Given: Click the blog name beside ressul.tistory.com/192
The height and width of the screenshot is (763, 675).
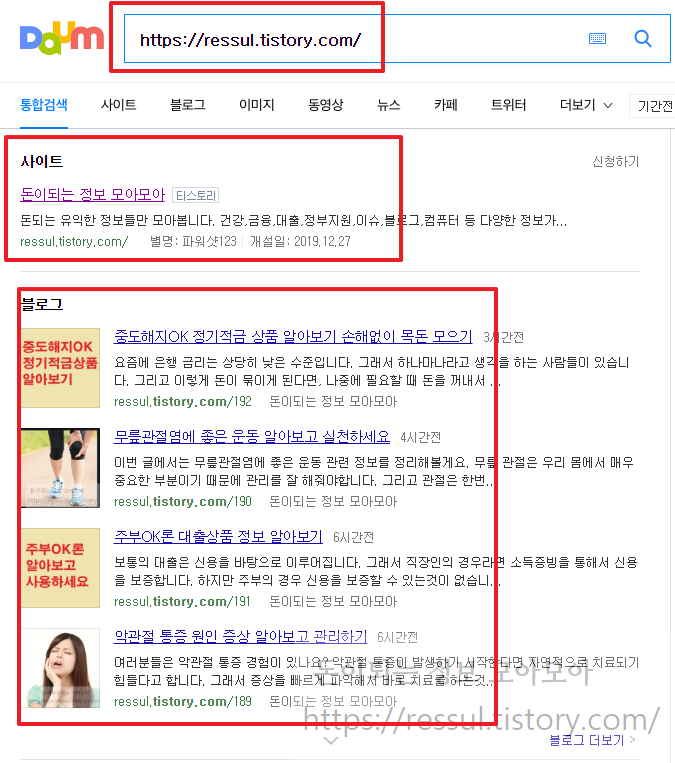Looking at the screenshot, I should click(333, 401).
